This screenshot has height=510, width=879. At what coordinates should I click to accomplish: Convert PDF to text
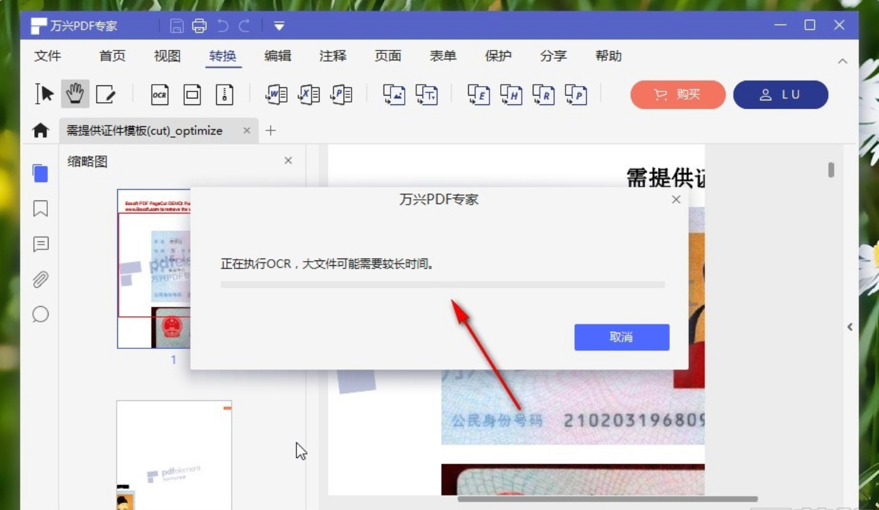click(427, 94)
